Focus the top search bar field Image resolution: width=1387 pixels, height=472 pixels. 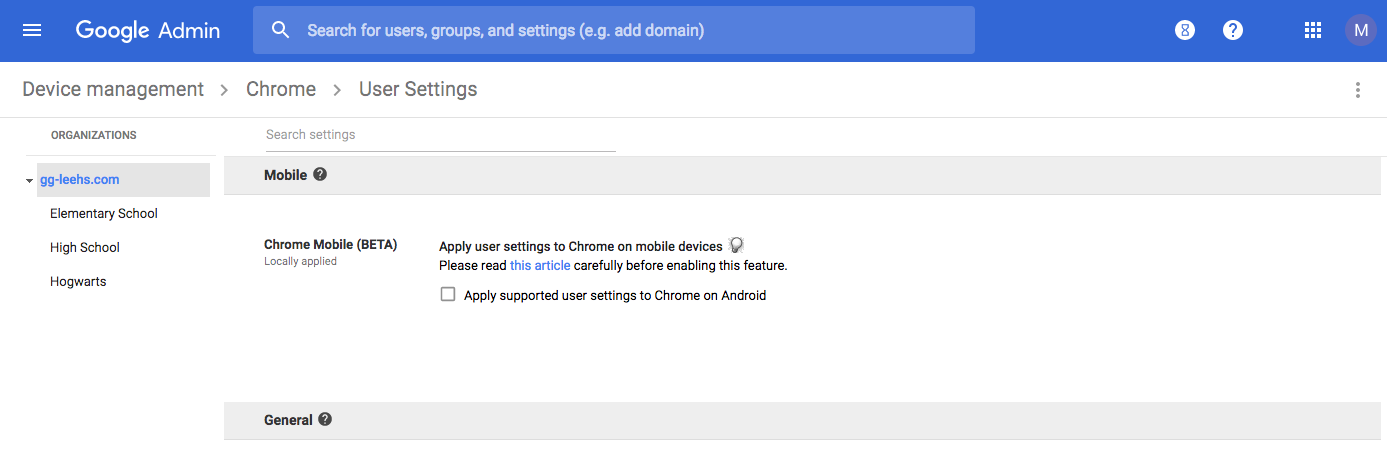(614, 30)
